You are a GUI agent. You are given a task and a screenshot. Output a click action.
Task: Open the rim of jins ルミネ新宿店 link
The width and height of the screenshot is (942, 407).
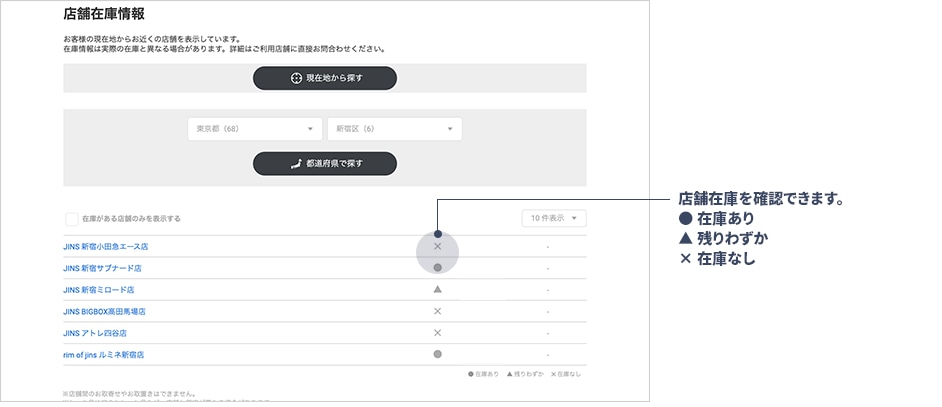pos(103,355)
